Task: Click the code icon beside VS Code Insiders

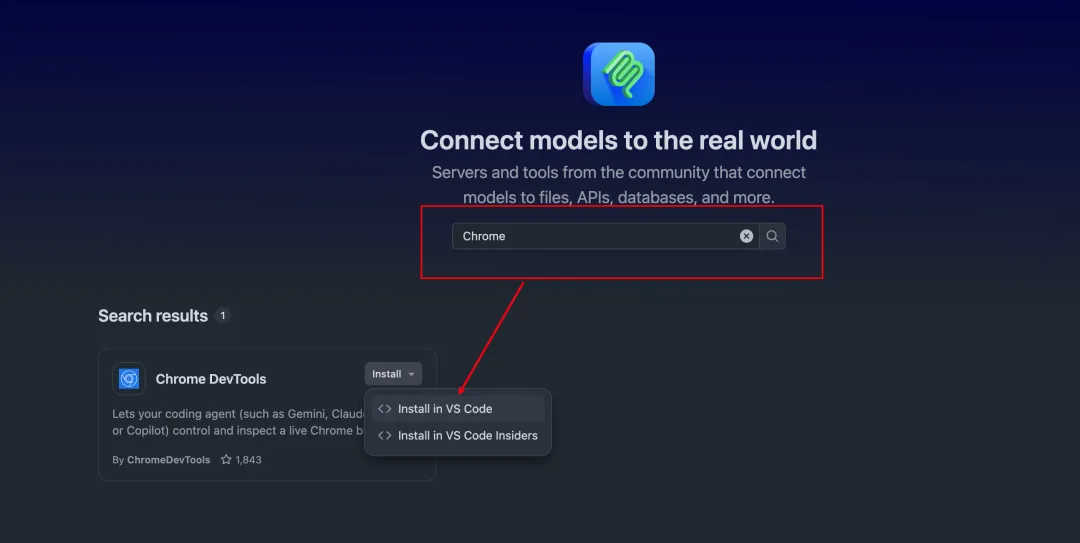Action: tap(384, 436)
